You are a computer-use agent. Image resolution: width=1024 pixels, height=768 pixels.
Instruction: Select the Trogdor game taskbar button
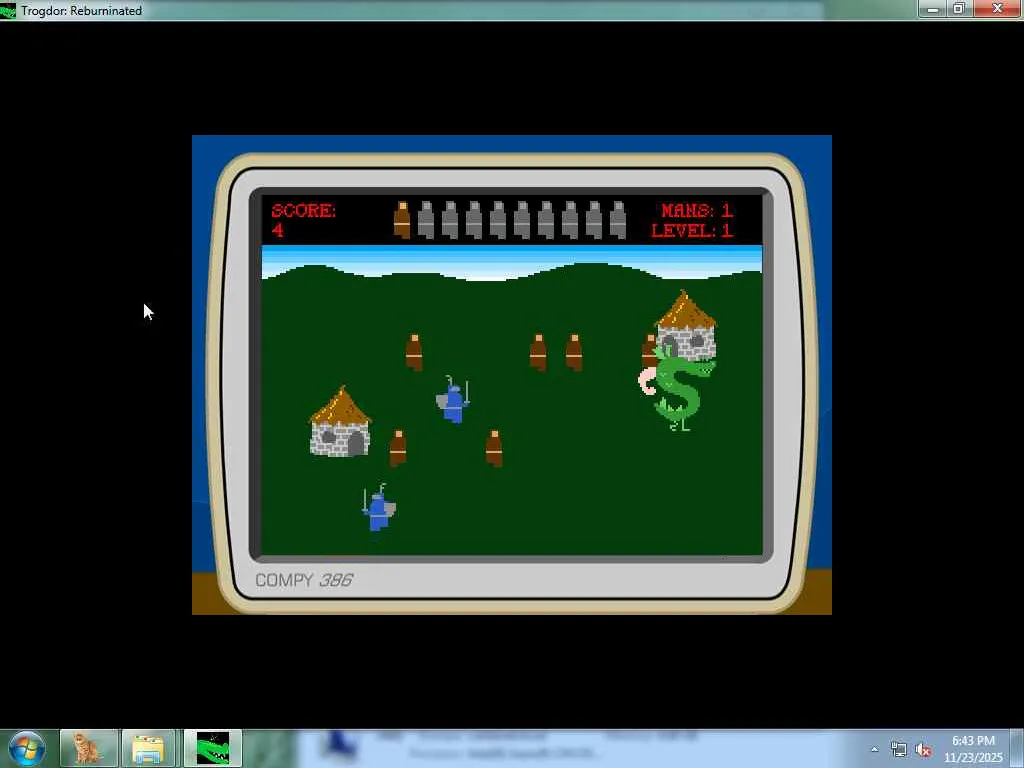click(213, 749)
